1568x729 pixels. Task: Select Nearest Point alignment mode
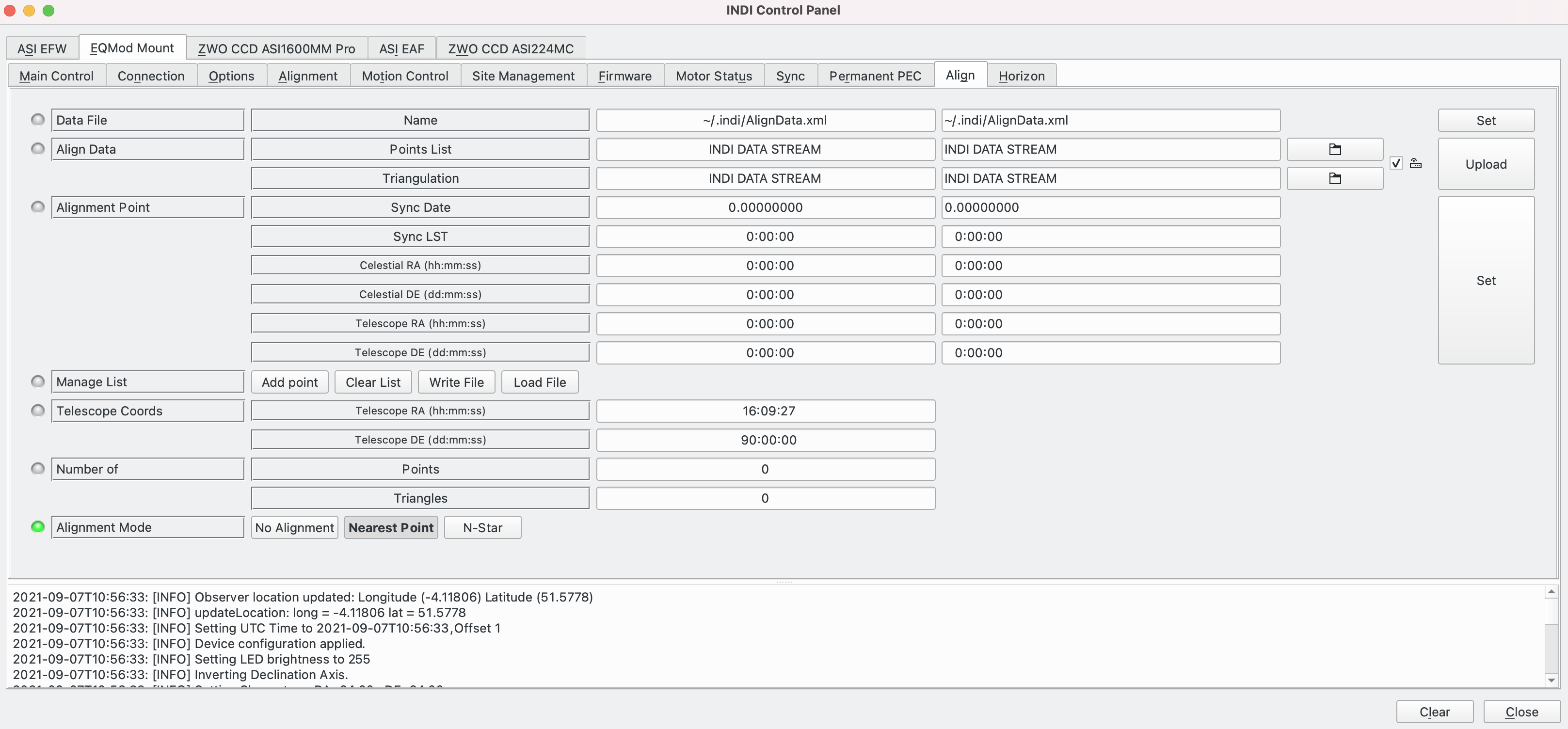tap(391, 527)
